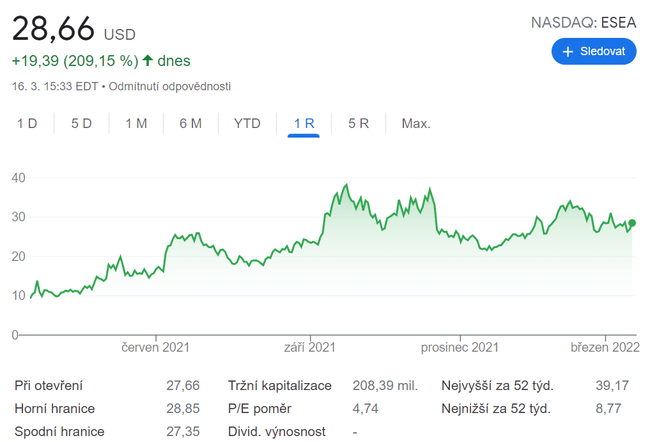Open the 6 M chart range
The width and height of the screenshot is (650, 442).
click(190, 124)
